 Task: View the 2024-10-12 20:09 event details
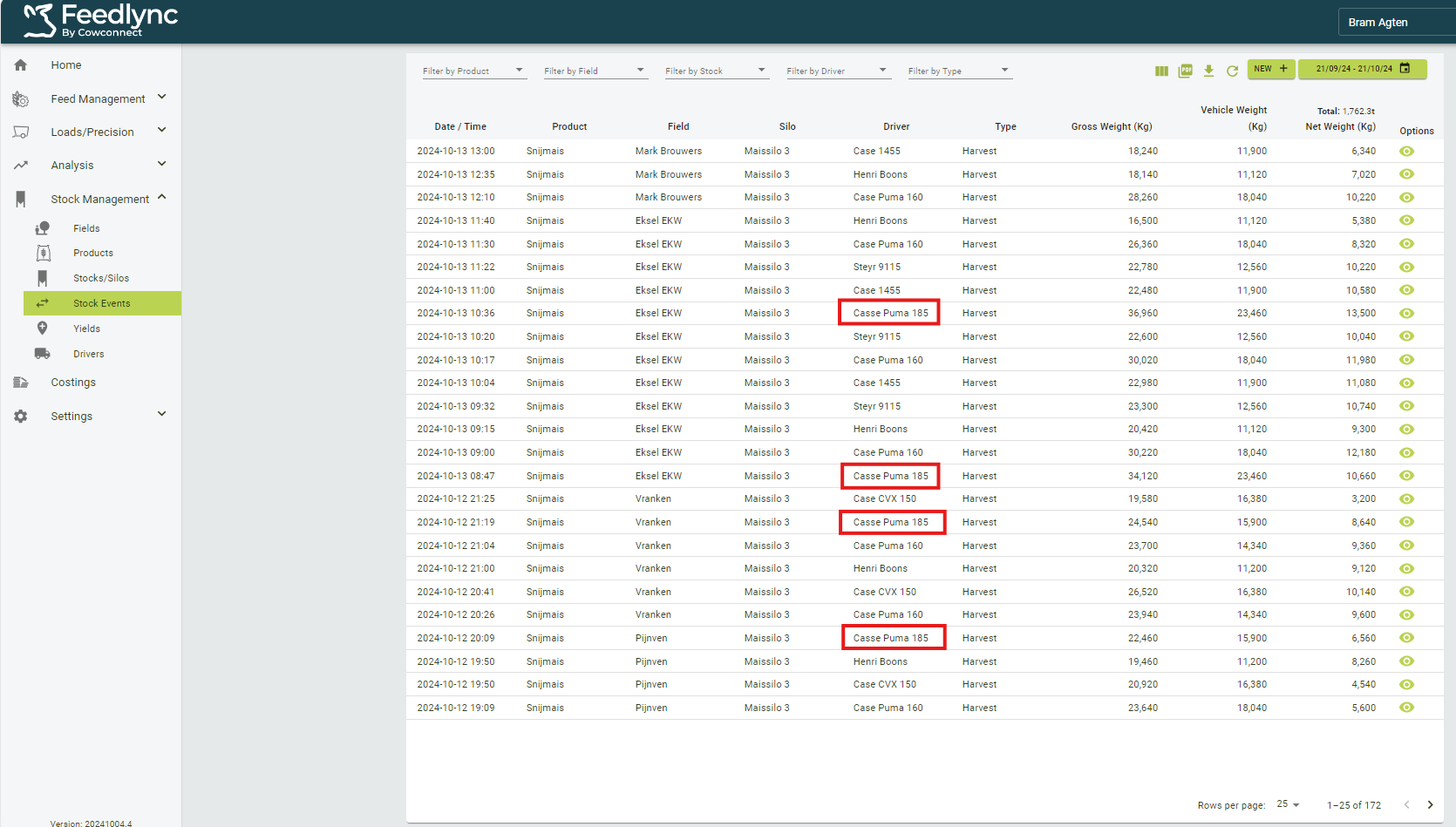pos(1406,638)
